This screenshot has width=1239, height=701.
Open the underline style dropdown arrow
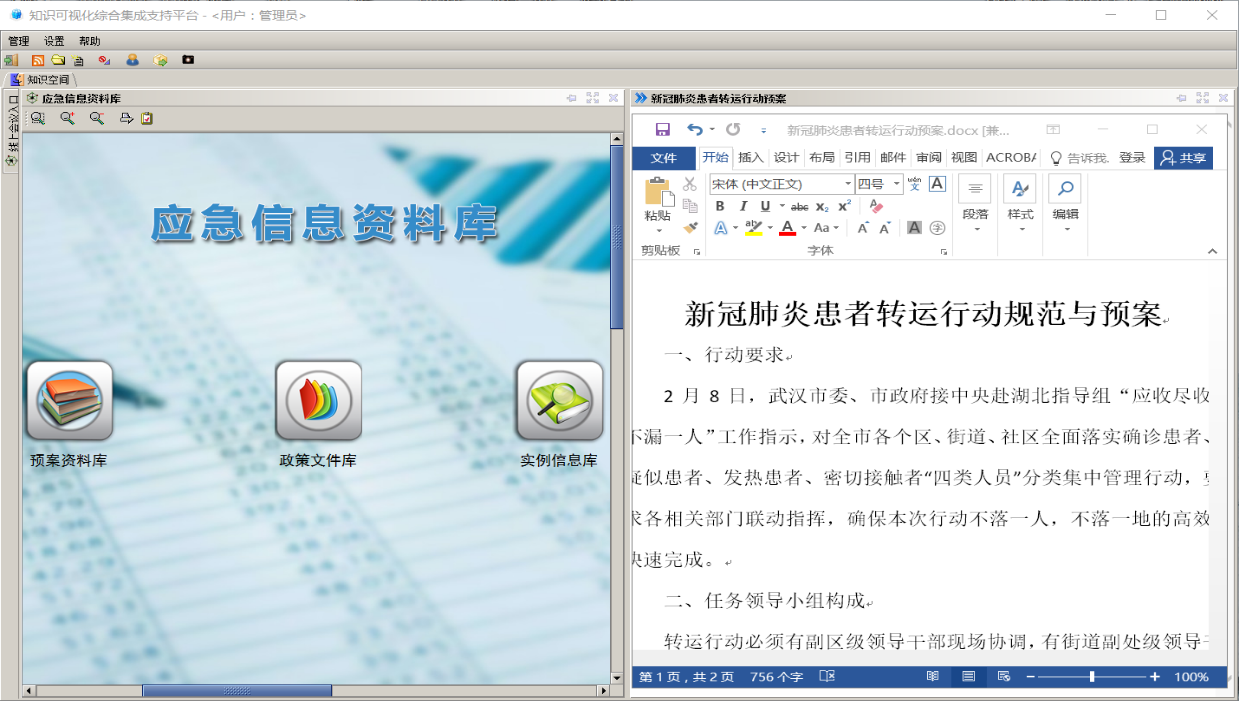pyautogui.click(x=781, y=206)
